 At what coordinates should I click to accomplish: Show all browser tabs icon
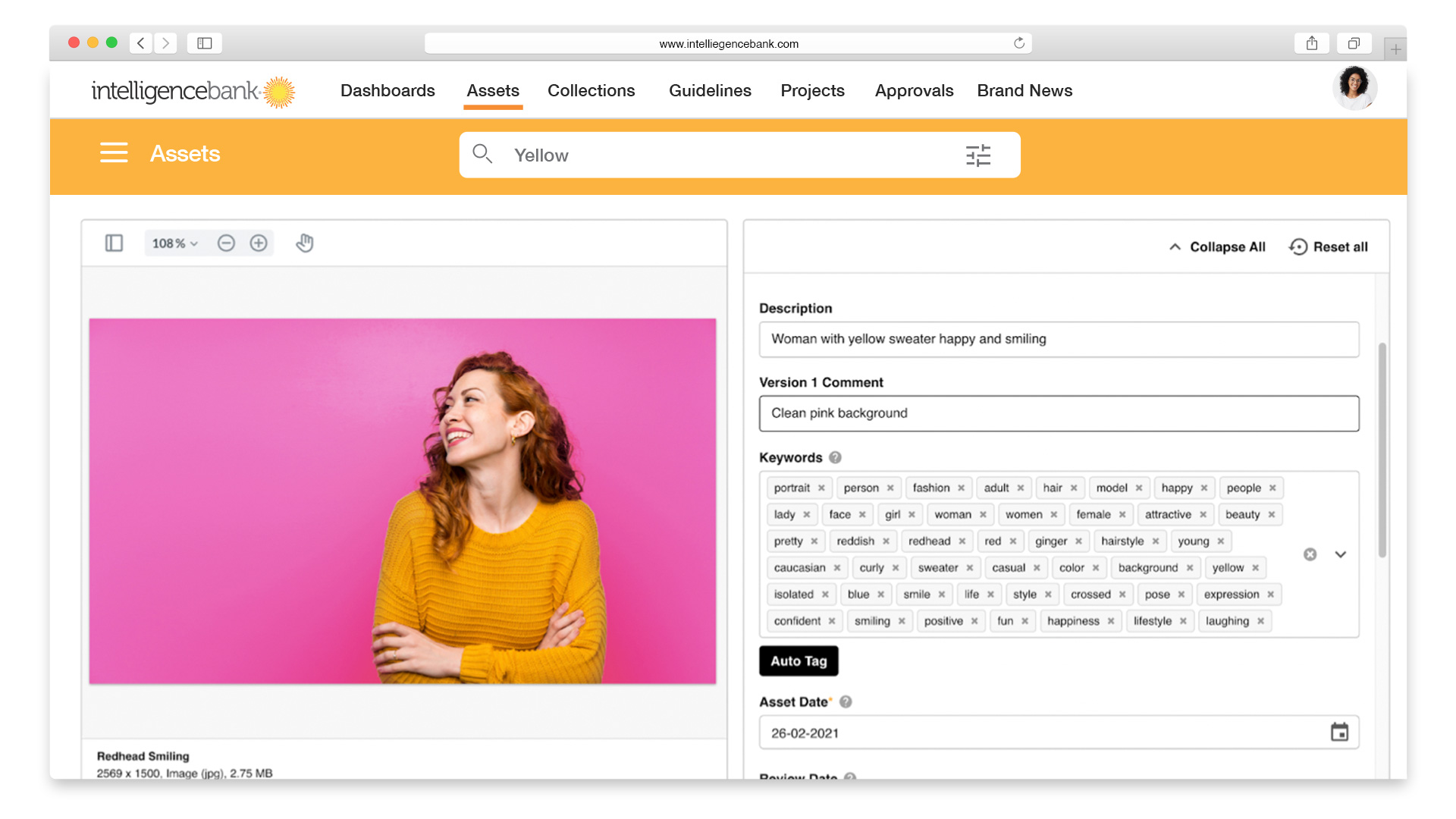[x=1354, y=43]
